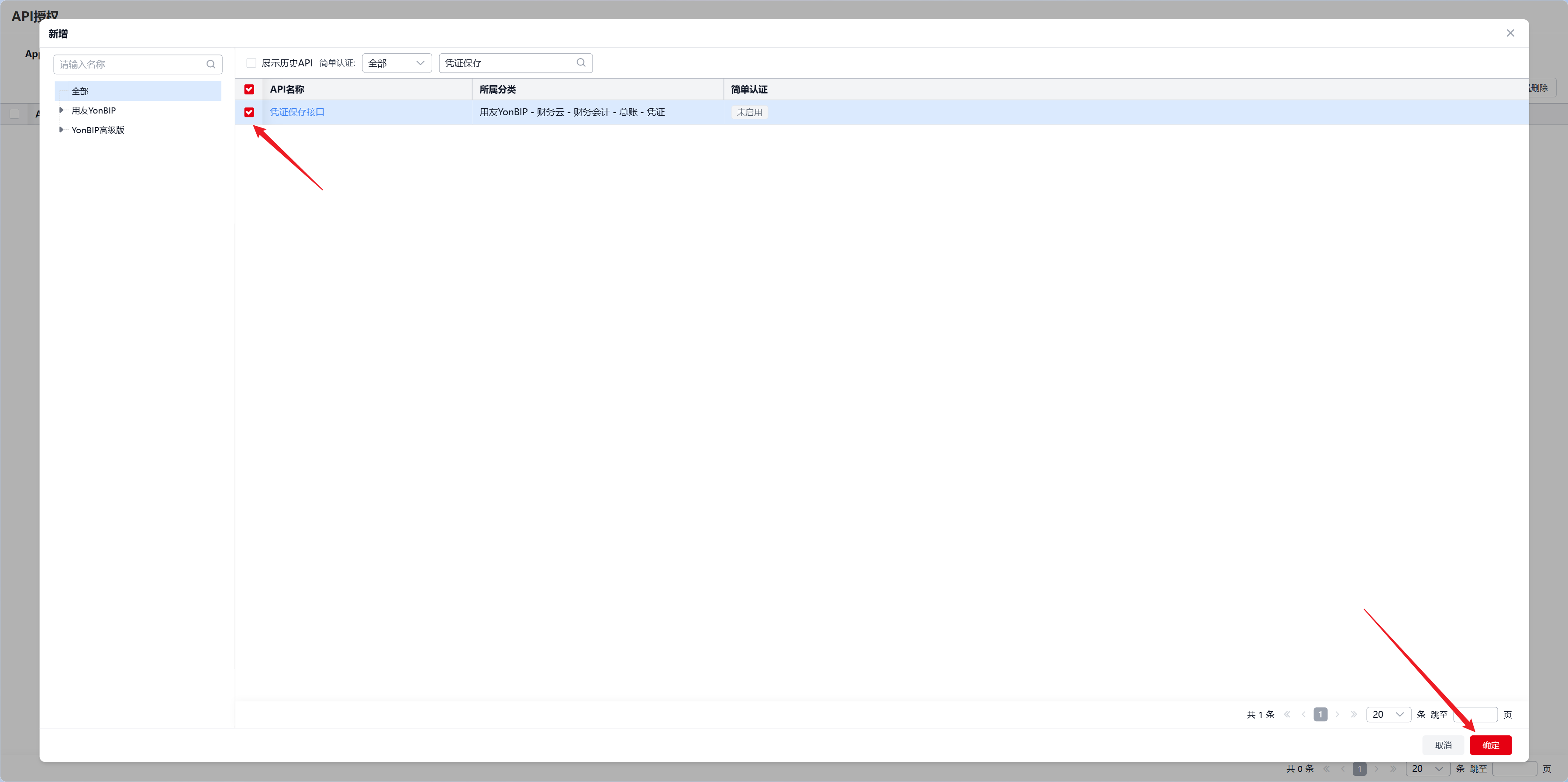
Task: Click the 取消 button
Action: point(1443,745)
